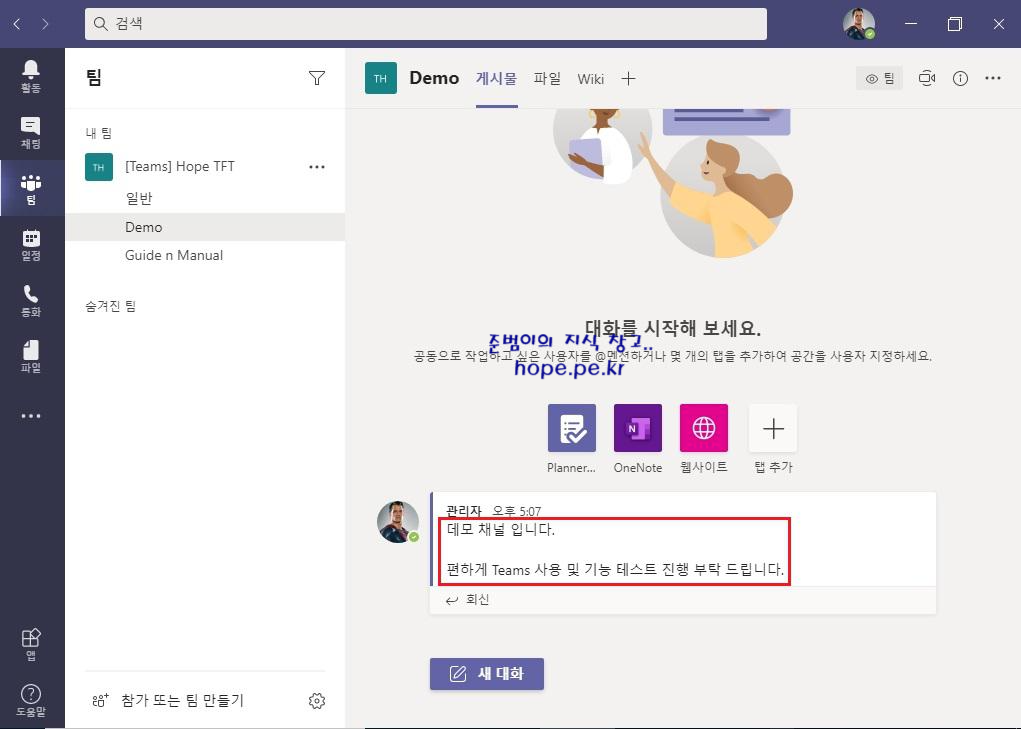Show more apps via sidebar ellipsis
This screenshot has width=1021, height=729.
31,416
